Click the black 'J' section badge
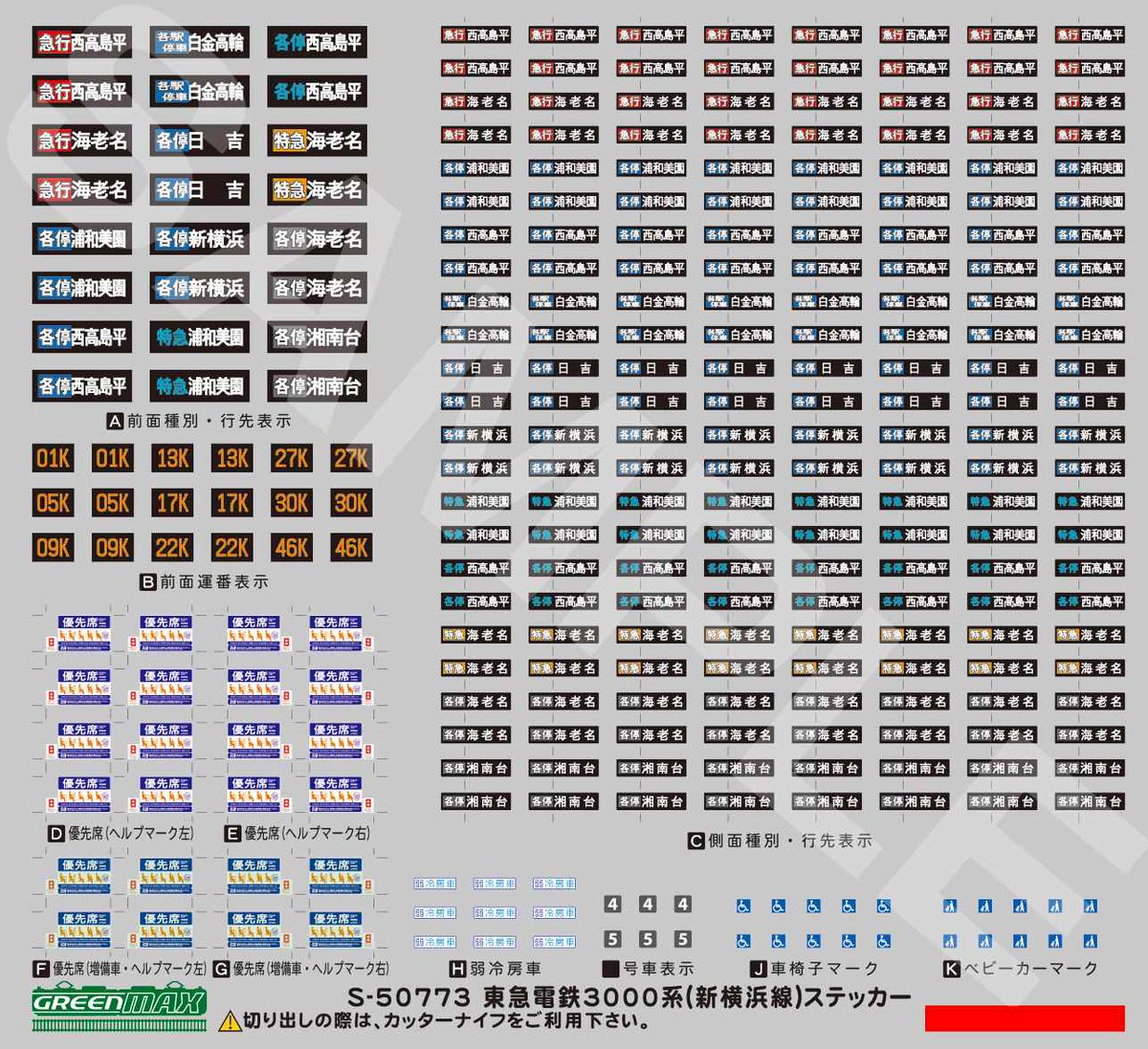The height and width of the screenshot is (1049, 1148). click(x=759, y=969)
